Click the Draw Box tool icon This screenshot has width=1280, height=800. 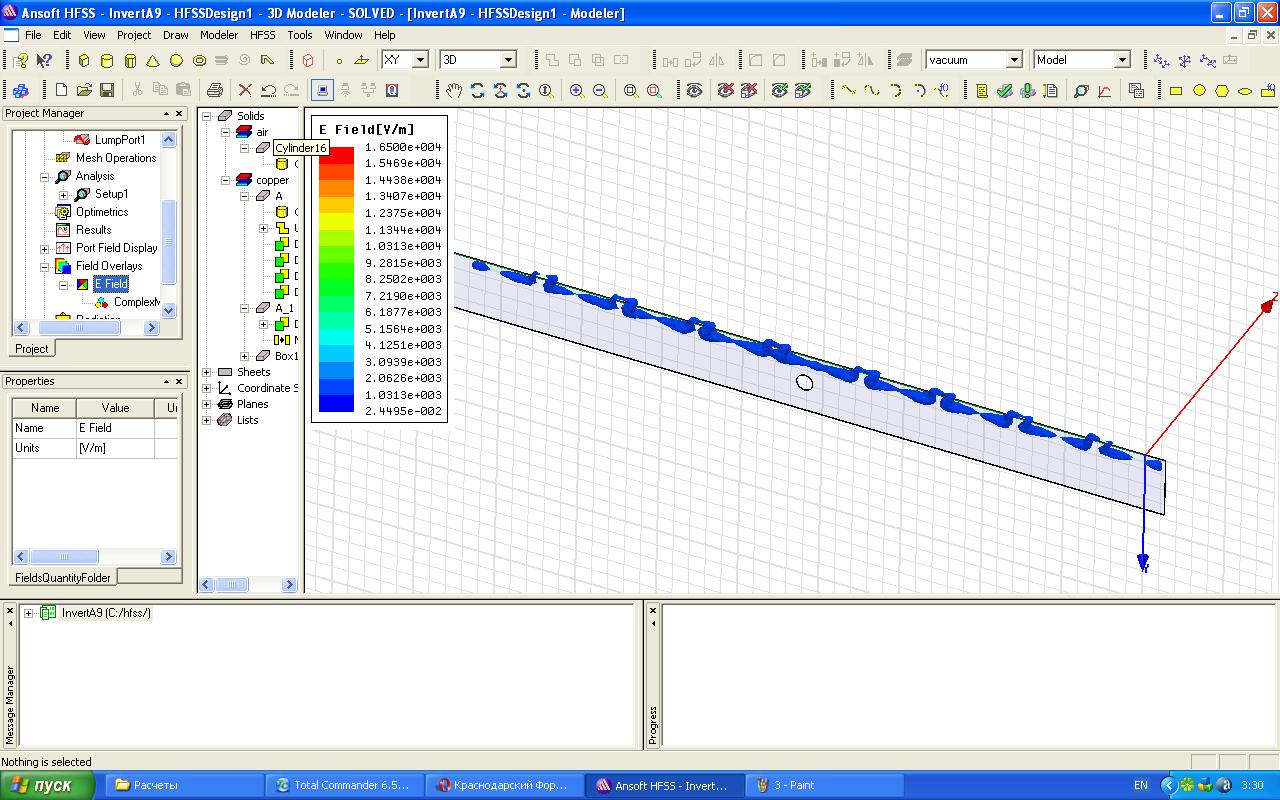(84, 60)
